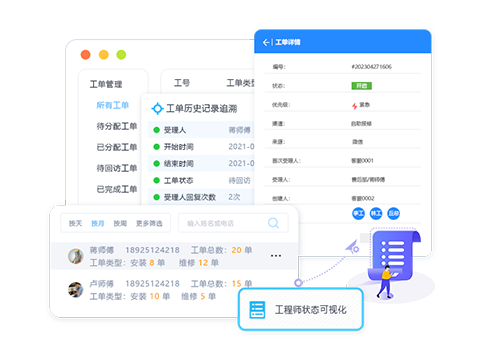Image resolution: width=480 pixels, height=360 pixels.
Task: Click the back arrow in 工单详情 header
Action: [x=266, y=42]
